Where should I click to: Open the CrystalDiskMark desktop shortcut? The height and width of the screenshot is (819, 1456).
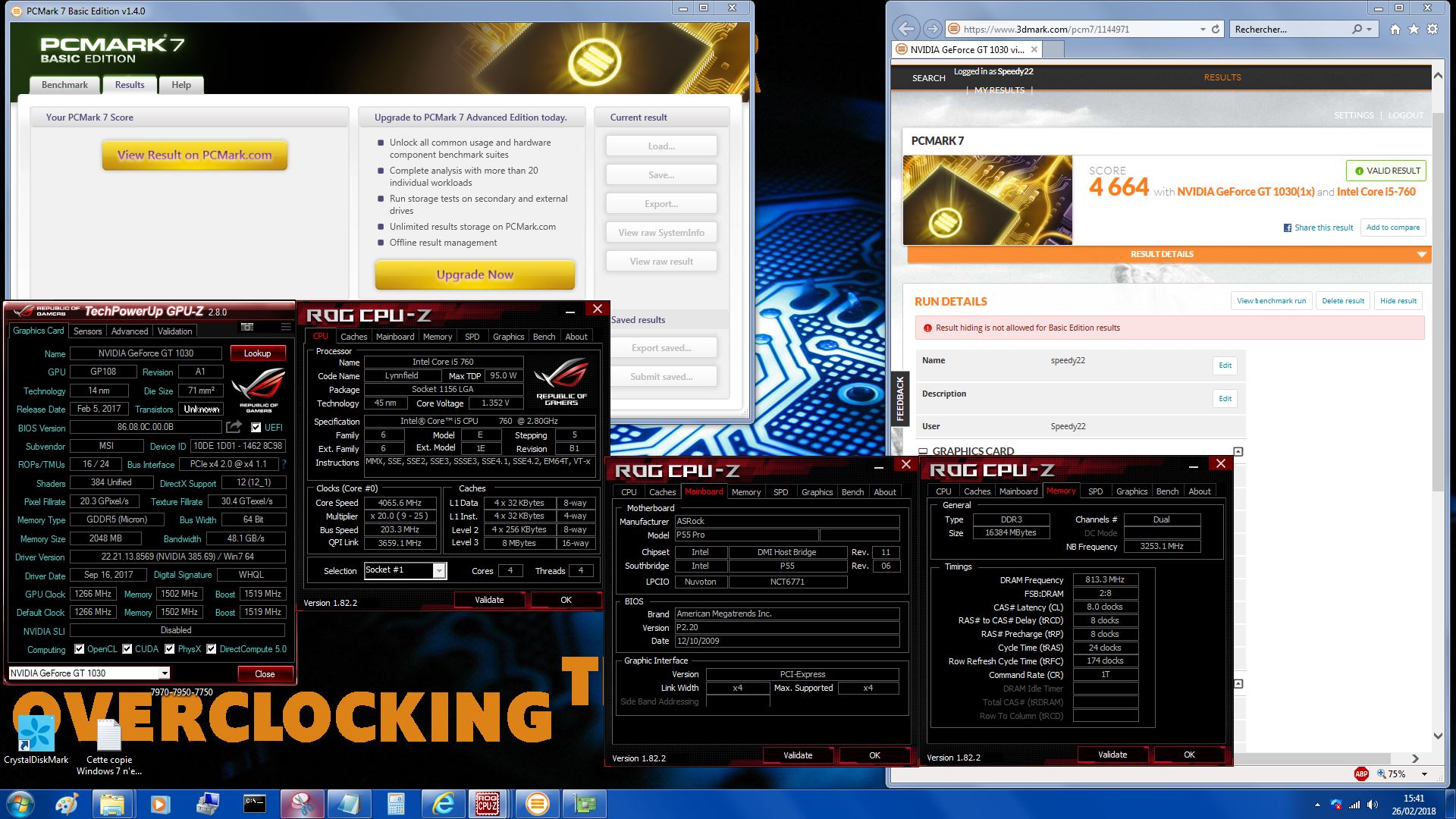[x=36, y=740]
